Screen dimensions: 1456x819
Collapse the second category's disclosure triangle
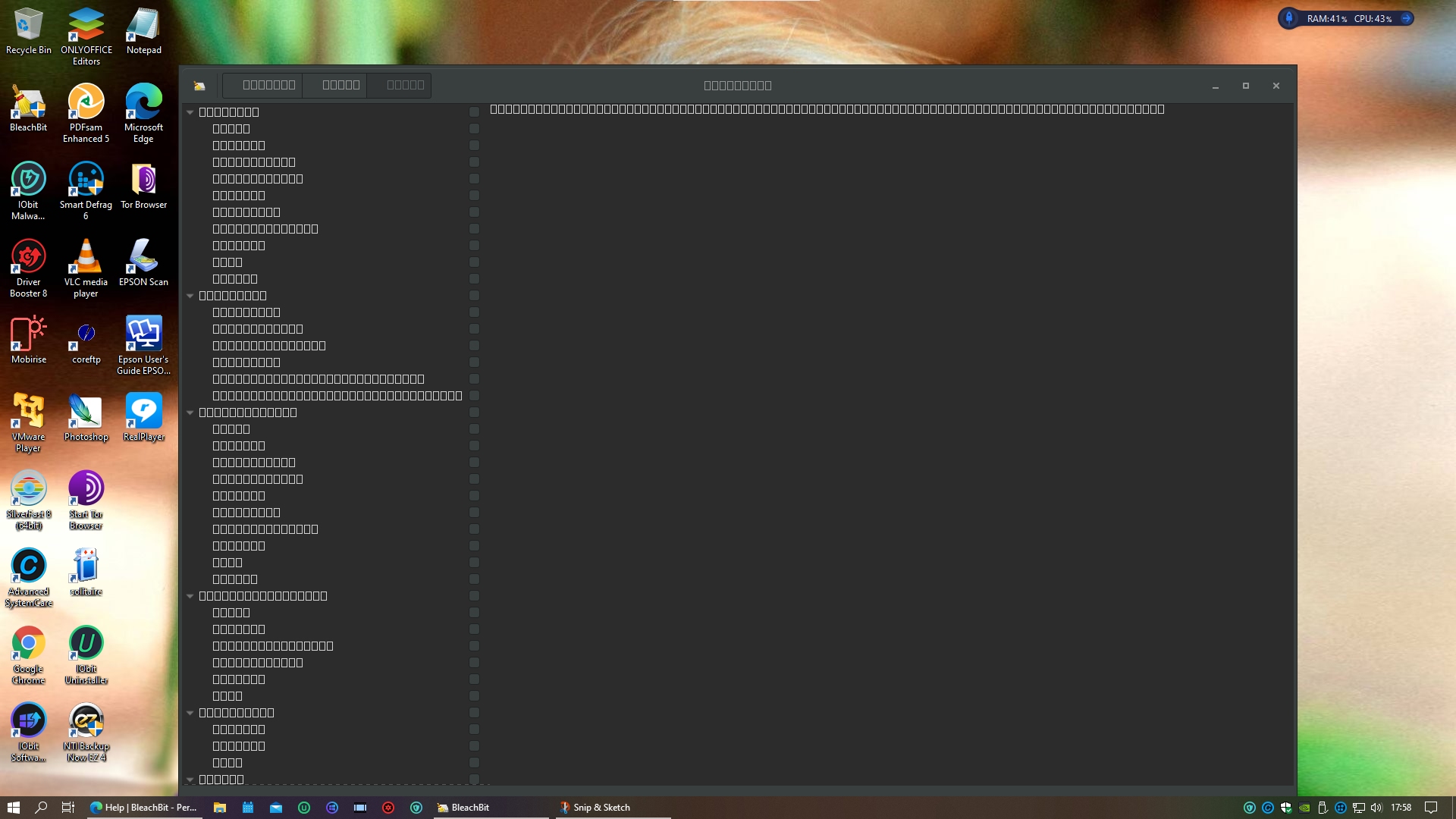[x=190, y=296]
